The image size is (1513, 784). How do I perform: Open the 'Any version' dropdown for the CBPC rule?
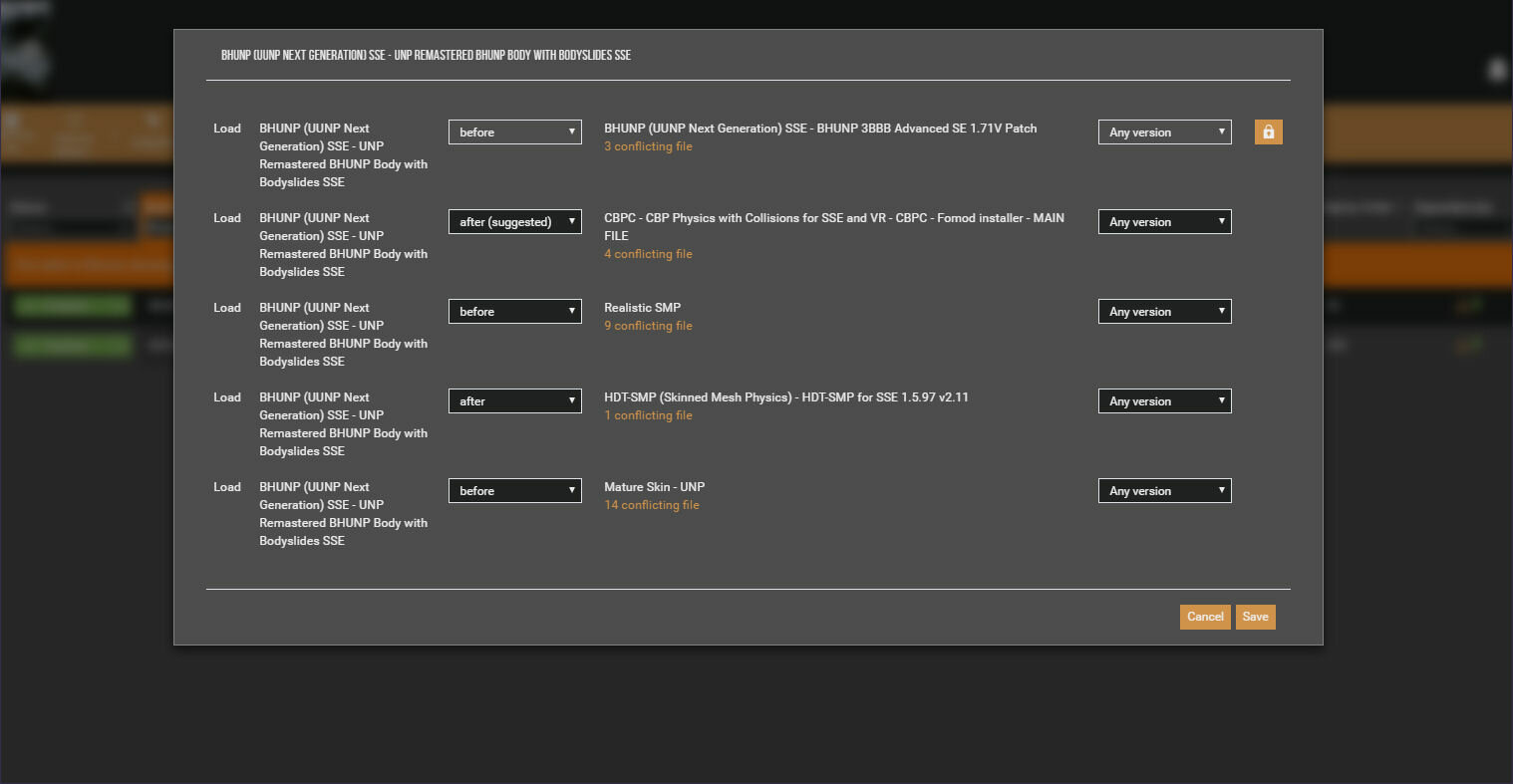click(1165, 221)
